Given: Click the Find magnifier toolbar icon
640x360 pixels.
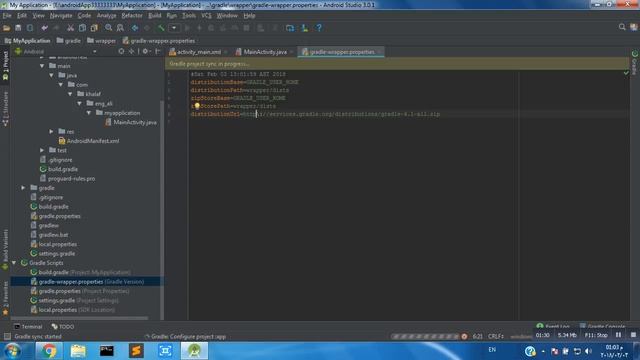Looking at the screenshot, I should coord(109,28).
